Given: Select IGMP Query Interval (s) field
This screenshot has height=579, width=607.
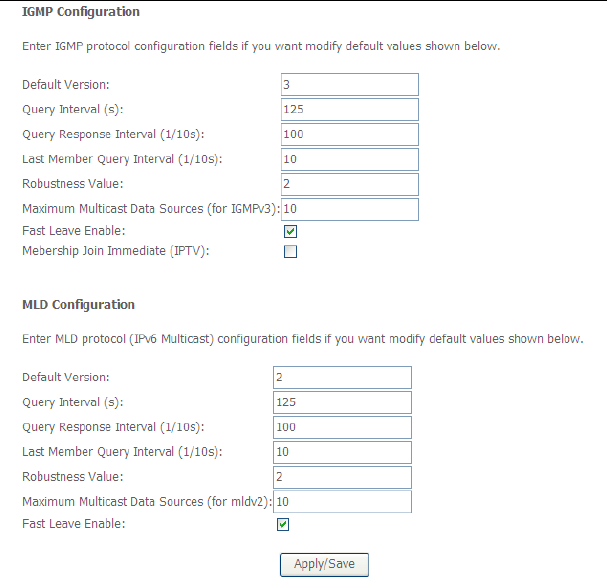Looking at the screenshot, I should click(350, 109).
